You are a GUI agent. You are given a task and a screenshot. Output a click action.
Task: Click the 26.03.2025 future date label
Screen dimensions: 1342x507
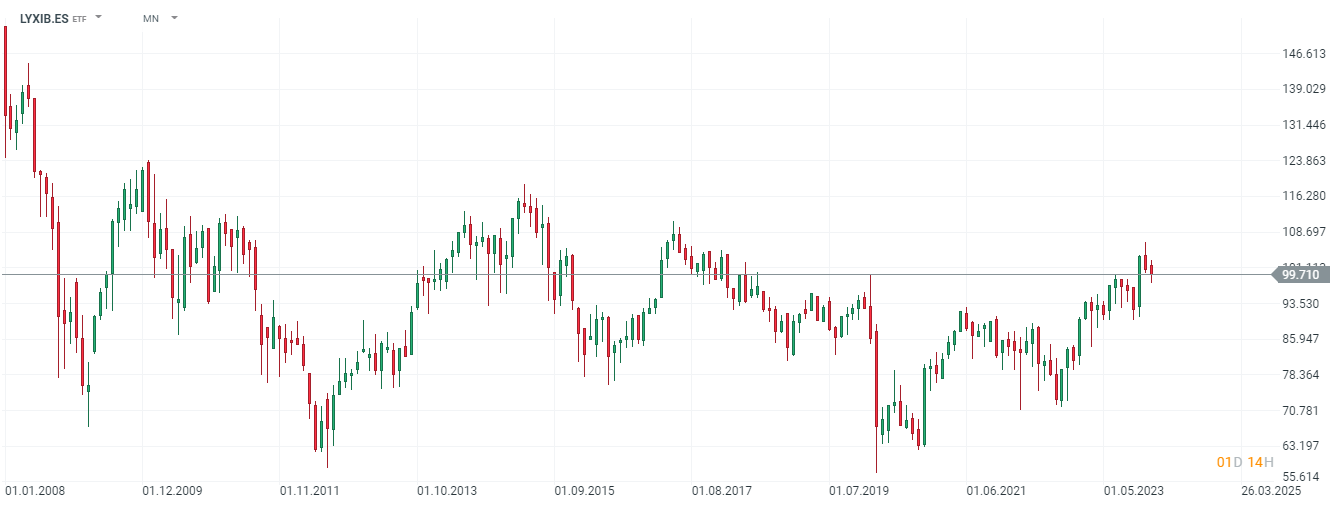1271,491
